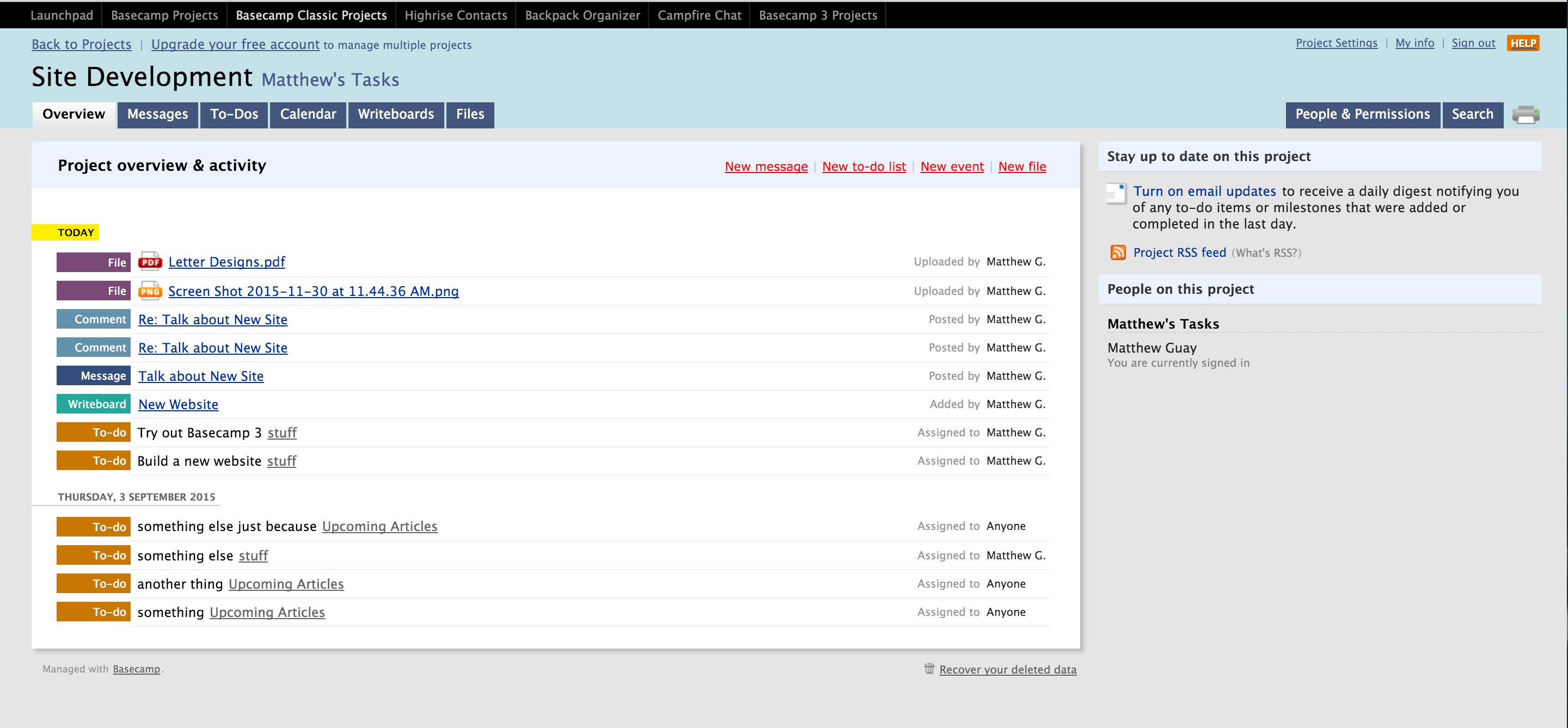Click the trash icon beside Recover deleted data
The image size is (1568, 728).
pyautogui.click(x=929, y=668)
